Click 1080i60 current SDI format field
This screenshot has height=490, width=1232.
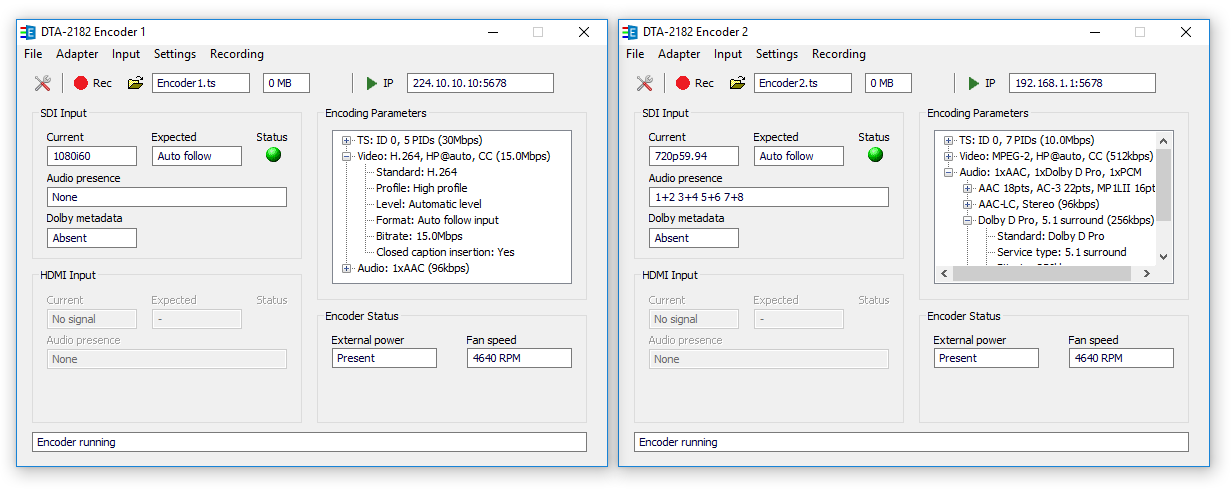[91, 156]
